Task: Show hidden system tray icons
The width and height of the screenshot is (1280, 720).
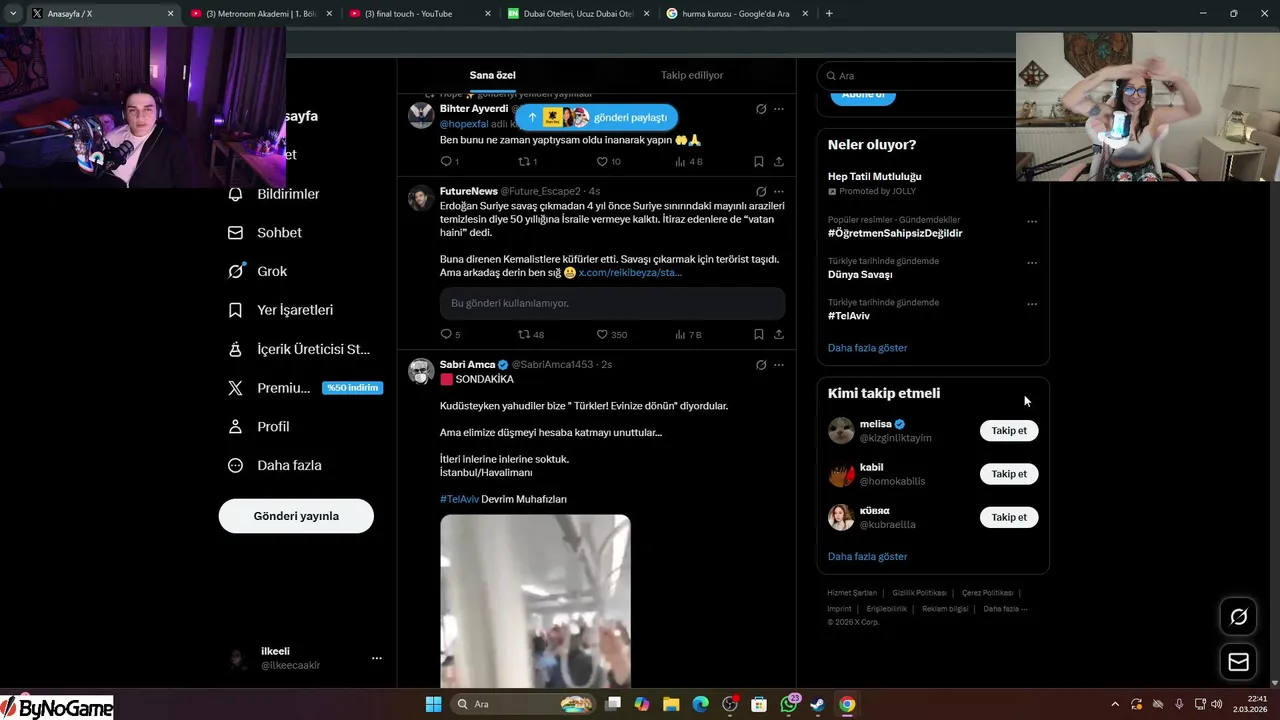Action: tap(1115, 704)
